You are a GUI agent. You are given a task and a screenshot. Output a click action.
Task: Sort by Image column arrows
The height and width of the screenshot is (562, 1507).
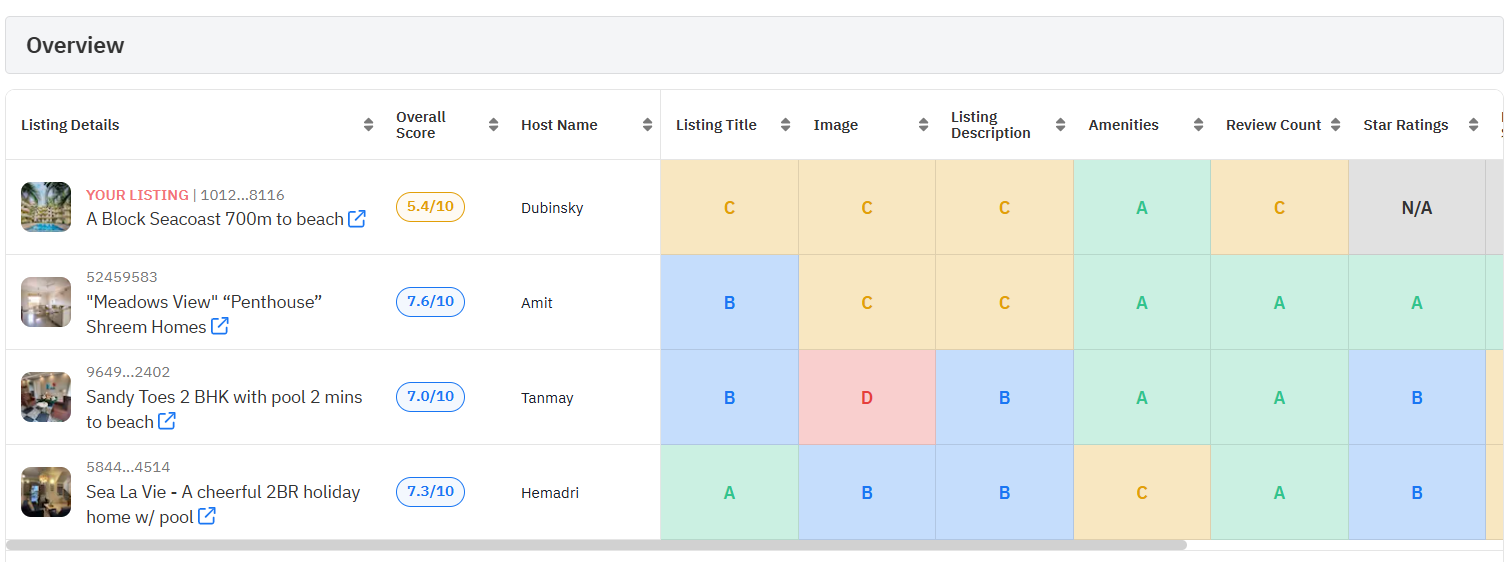pos(923,125)
